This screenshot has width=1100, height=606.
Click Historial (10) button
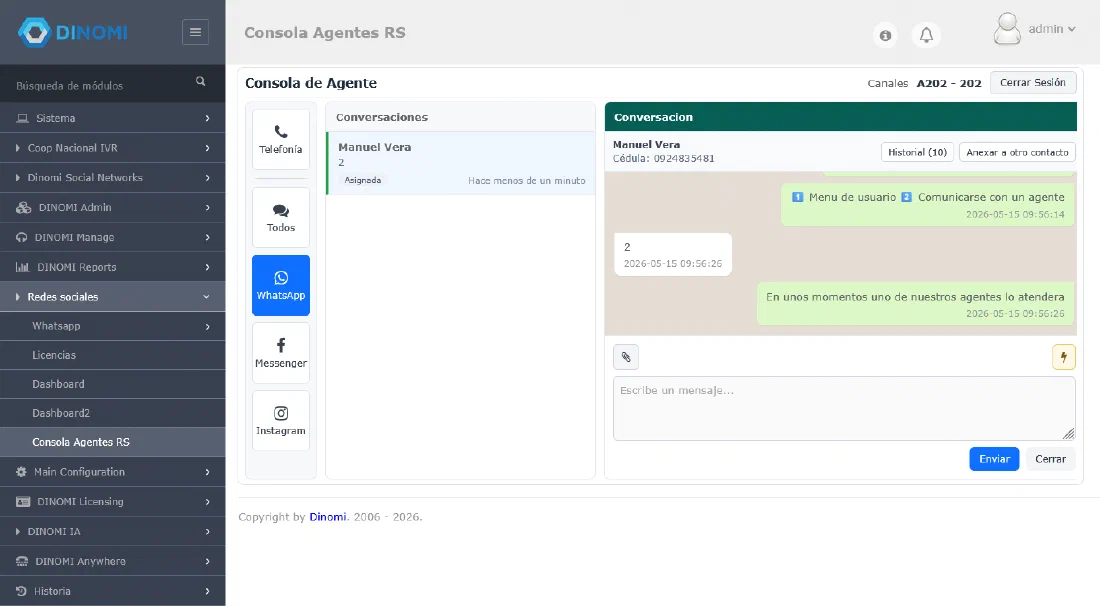pyautogui.click(x=917, y=152)
